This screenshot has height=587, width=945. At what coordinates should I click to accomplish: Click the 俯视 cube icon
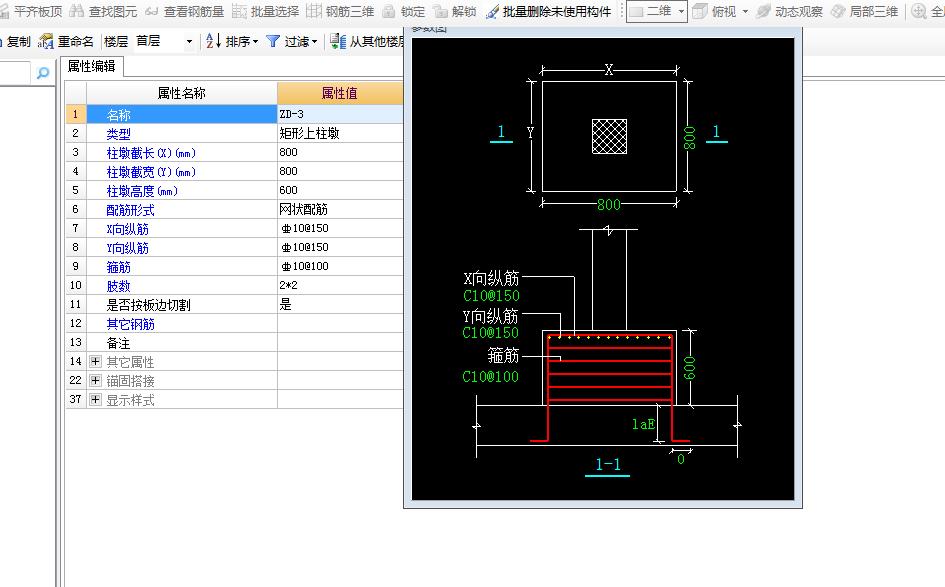tap(700, 11)
